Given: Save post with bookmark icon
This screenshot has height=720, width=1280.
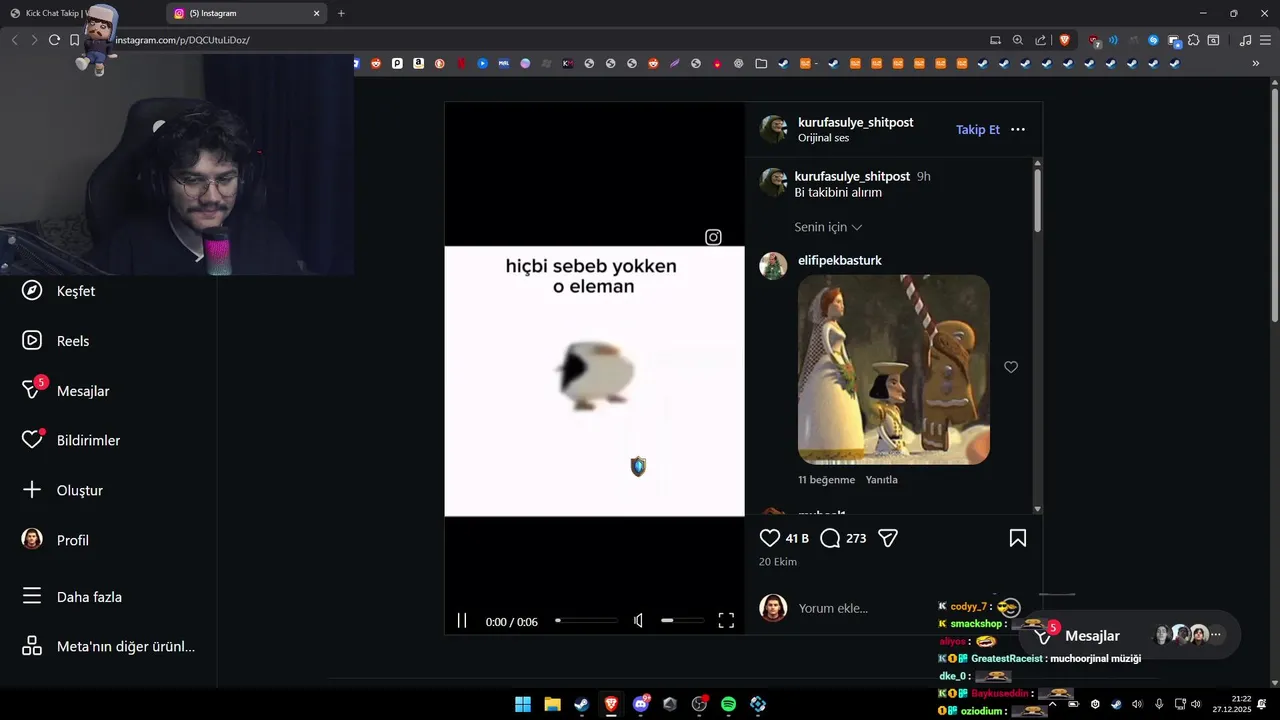Looking at the screenshot, I should [1018, 538].
